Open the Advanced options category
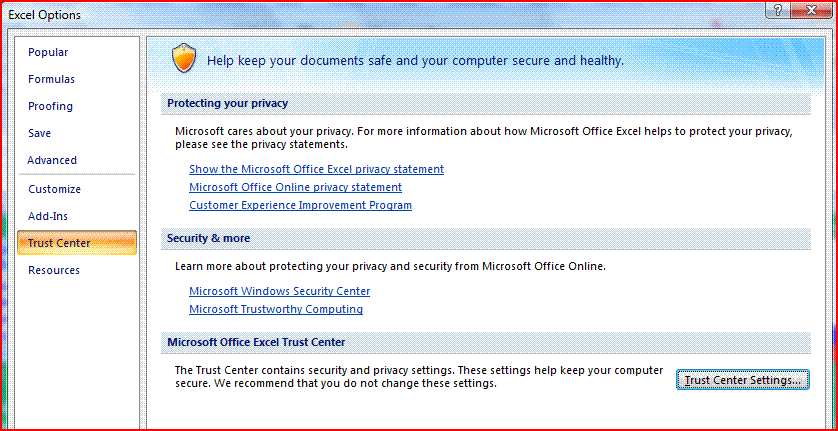838x431 pixels. pos(52,160)
